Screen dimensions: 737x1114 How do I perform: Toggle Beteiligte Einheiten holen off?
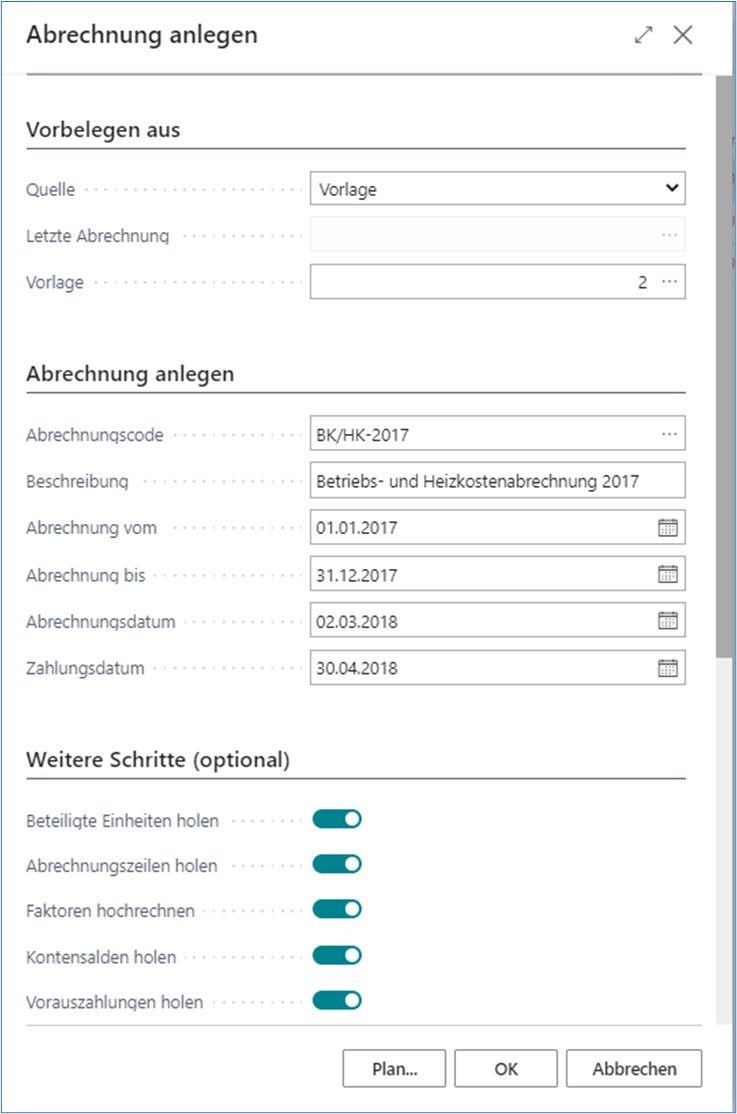pyautogui.click(x=337, y=820)
